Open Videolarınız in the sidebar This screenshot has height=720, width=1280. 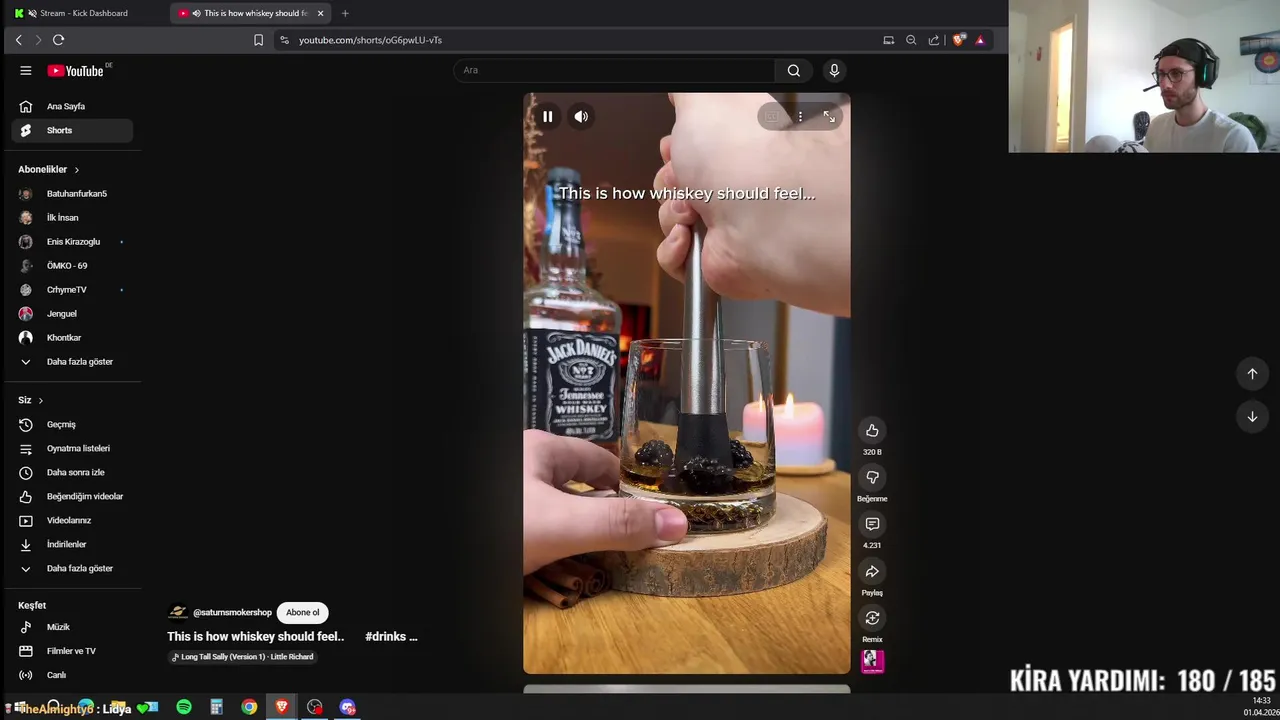pos(72,521)
